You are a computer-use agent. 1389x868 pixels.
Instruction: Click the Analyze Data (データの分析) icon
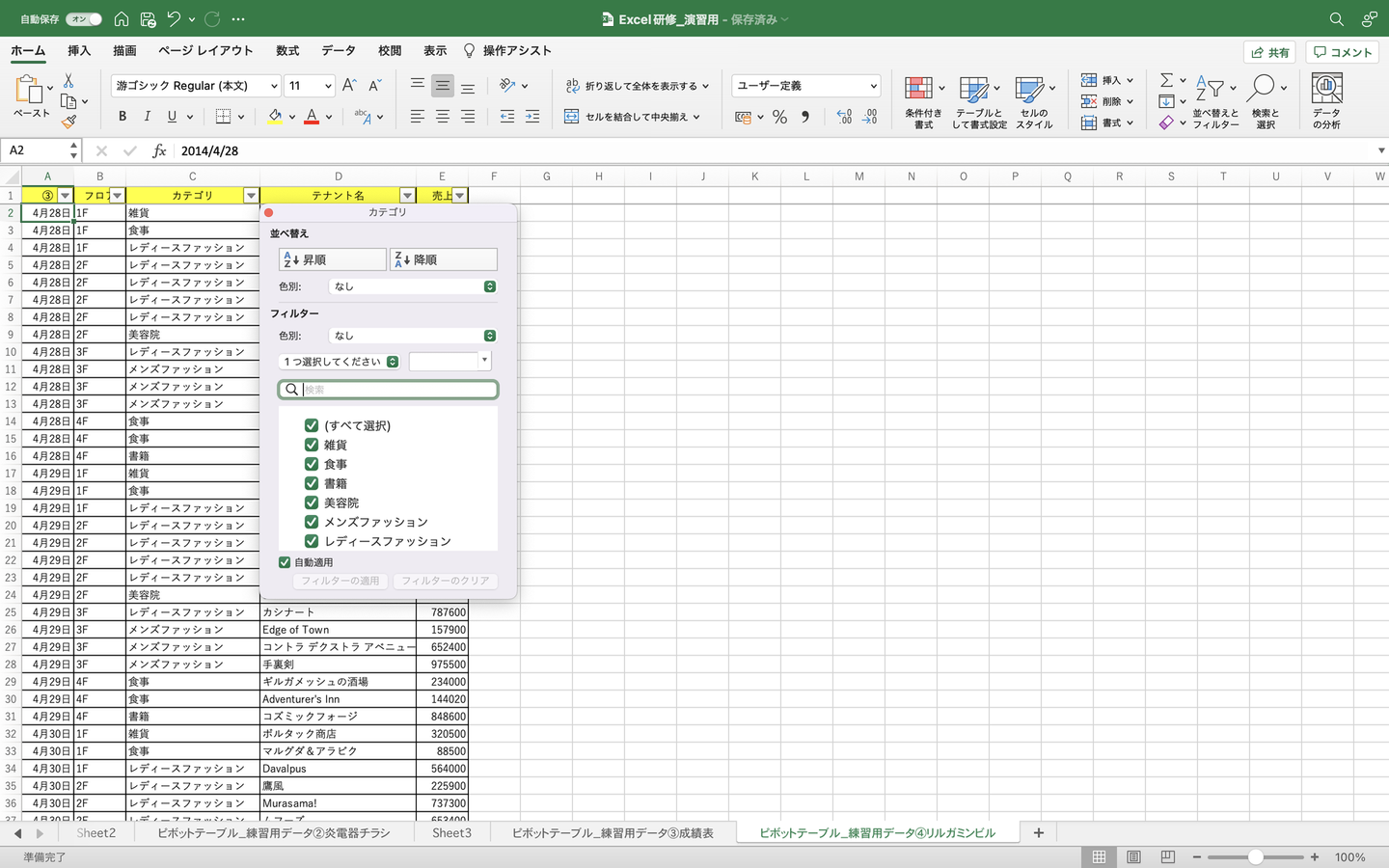[x=1326, y=101]
